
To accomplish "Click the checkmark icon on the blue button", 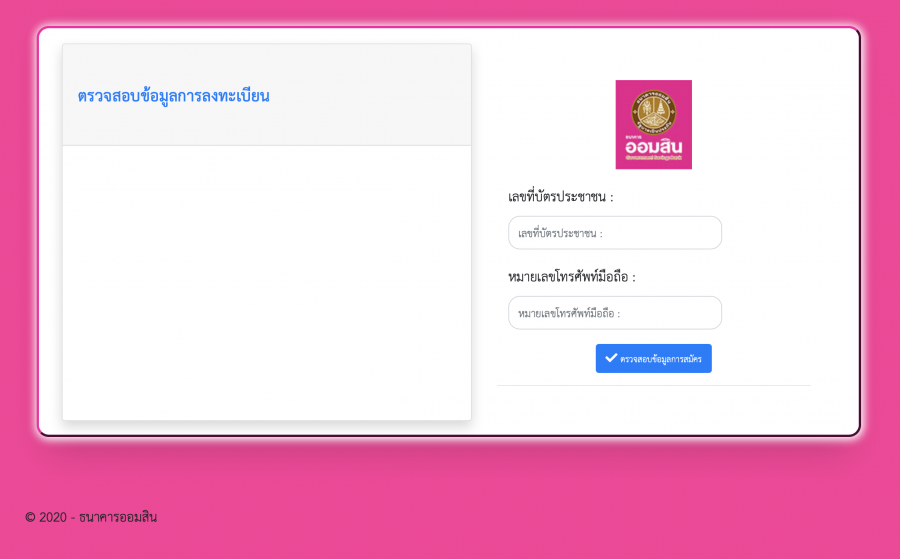I will pos(611,358).
